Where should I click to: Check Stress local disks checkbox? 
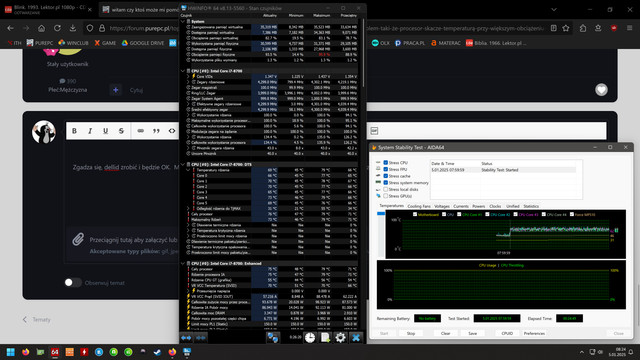coord(385,189)
